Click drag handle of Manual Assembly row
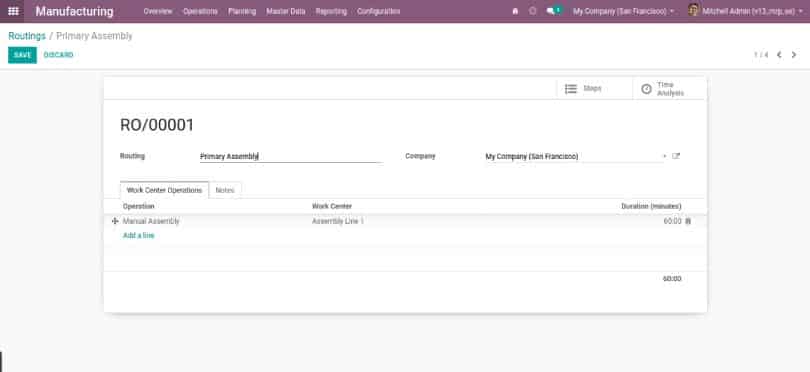810x372 pixels. coord(115,221)
